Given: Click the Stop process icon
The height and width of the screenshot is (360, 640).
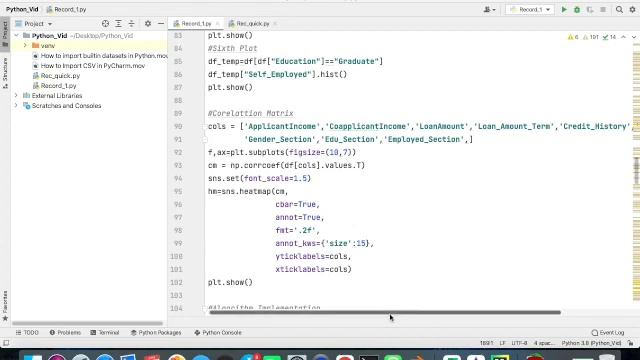Looking at the screenshot, I should coord(603,9).
